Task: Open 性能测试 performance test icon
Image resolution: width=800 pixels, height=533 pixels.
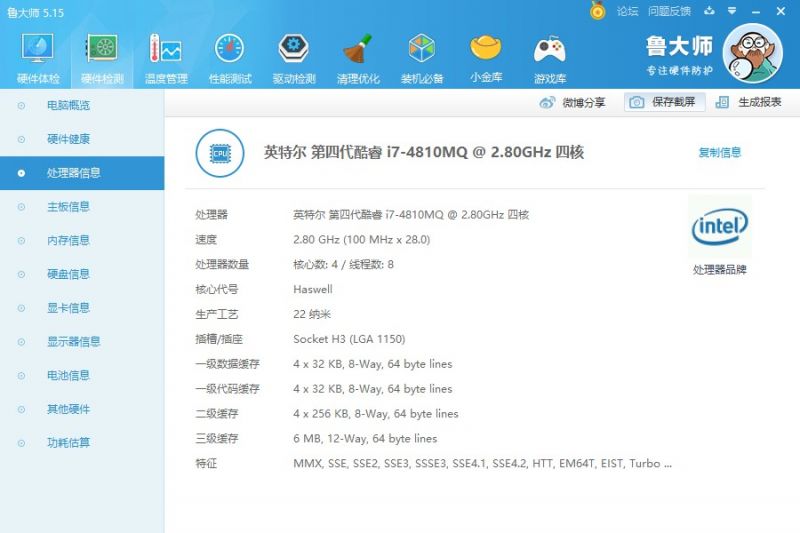Action: click(x=230, y=58)
